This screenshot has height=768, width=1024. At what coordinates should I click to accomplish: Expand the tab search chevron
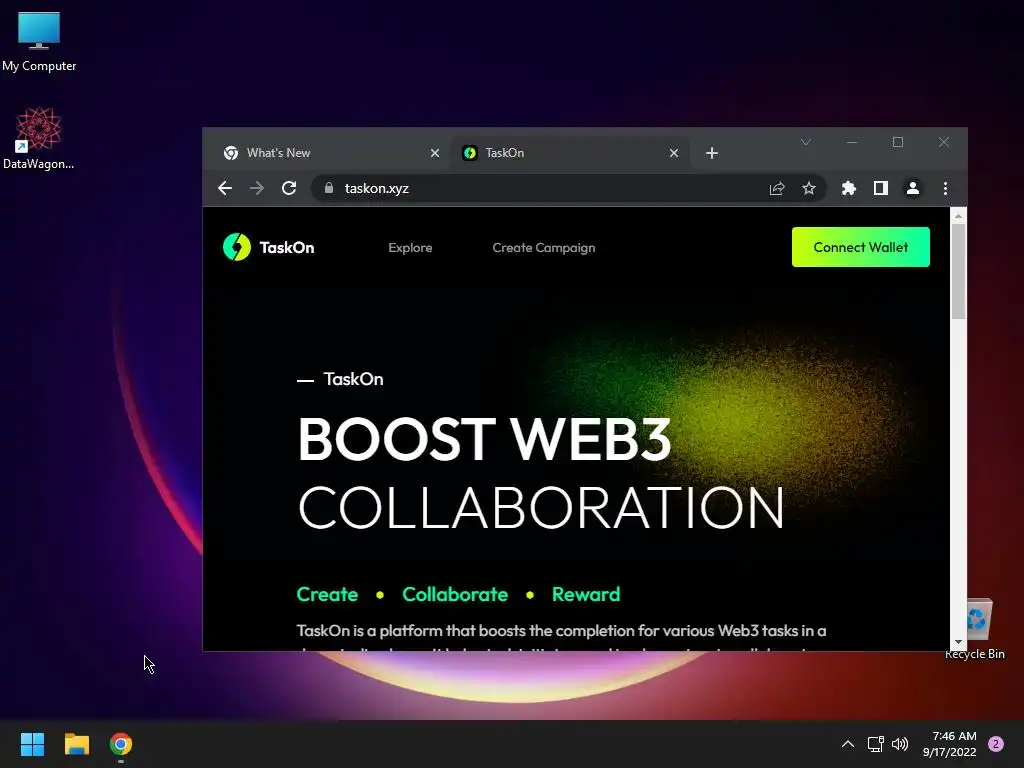pos(806,142)
